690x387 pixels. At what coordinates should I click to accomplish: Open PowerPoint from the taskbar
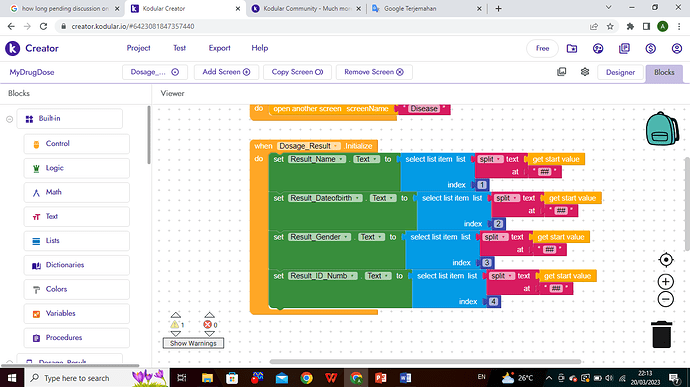(x=381, y=378)
